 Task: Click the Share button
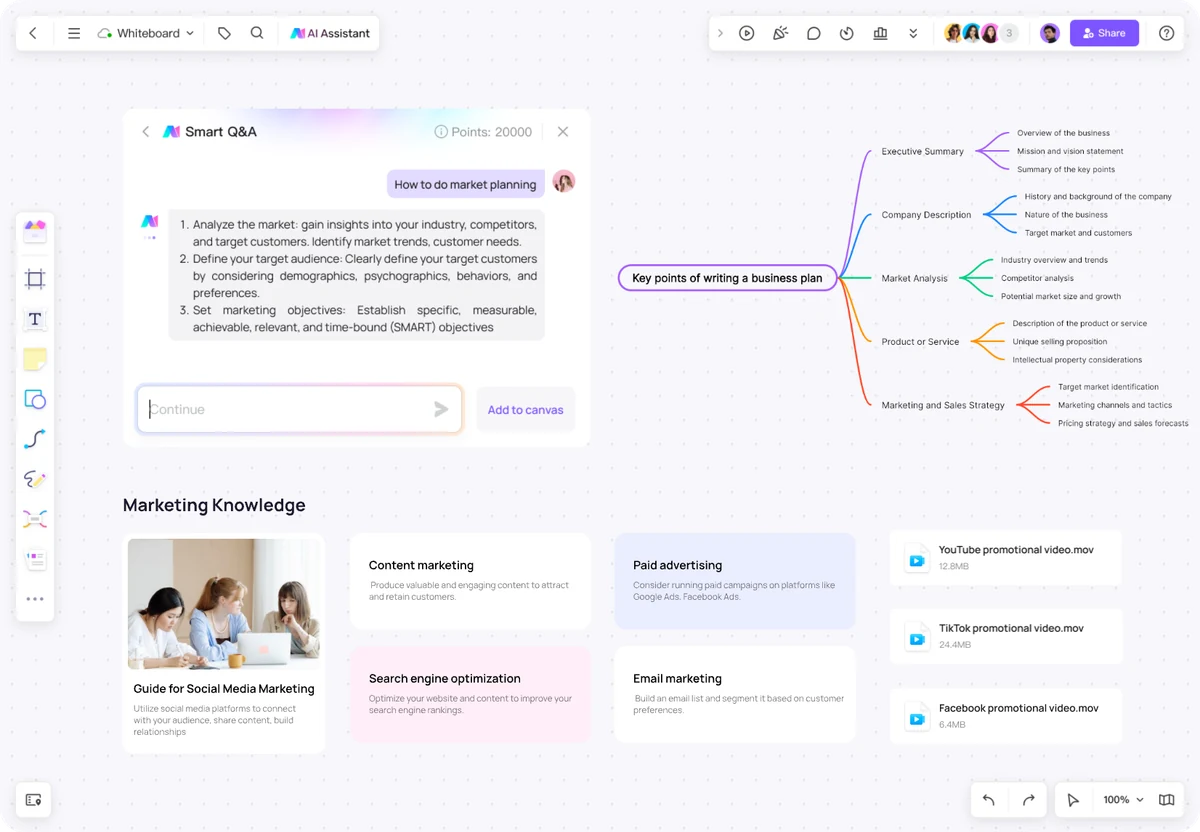point(1104,33)
